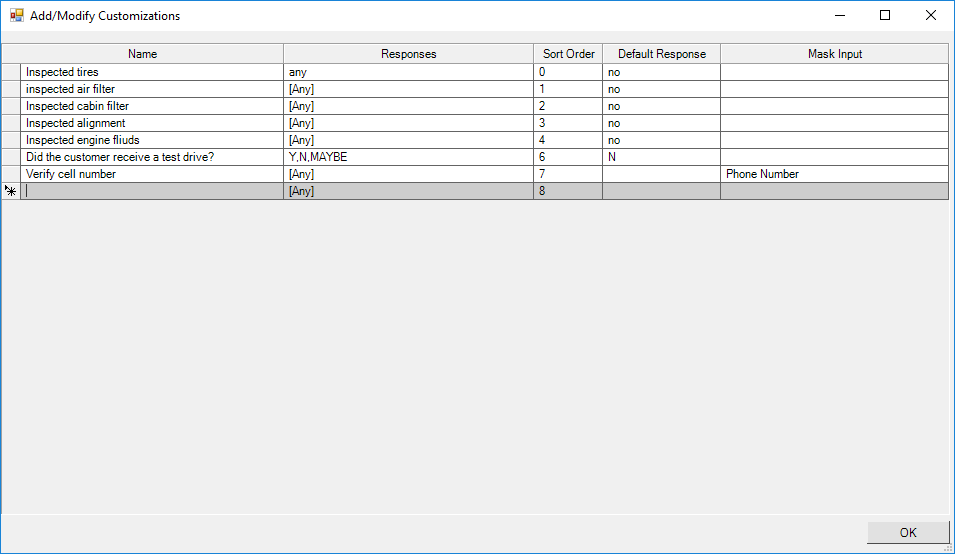Click the new-row asterisk row header
Image resolution: width=955 pixels, height=554 pixels.
(11, 191)
